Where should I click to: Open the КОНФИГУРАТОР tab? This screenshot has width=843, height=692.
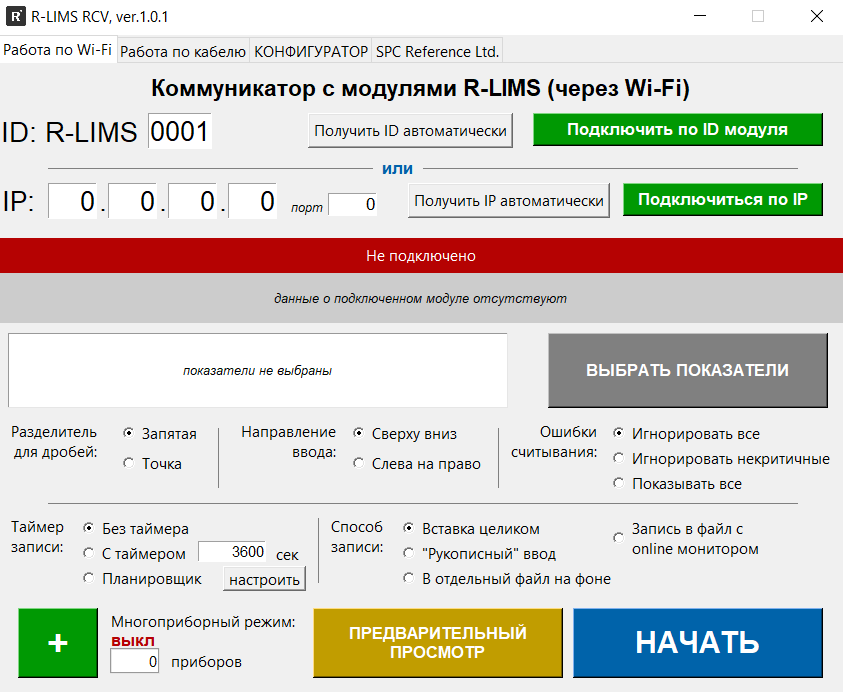pos(310,52)
